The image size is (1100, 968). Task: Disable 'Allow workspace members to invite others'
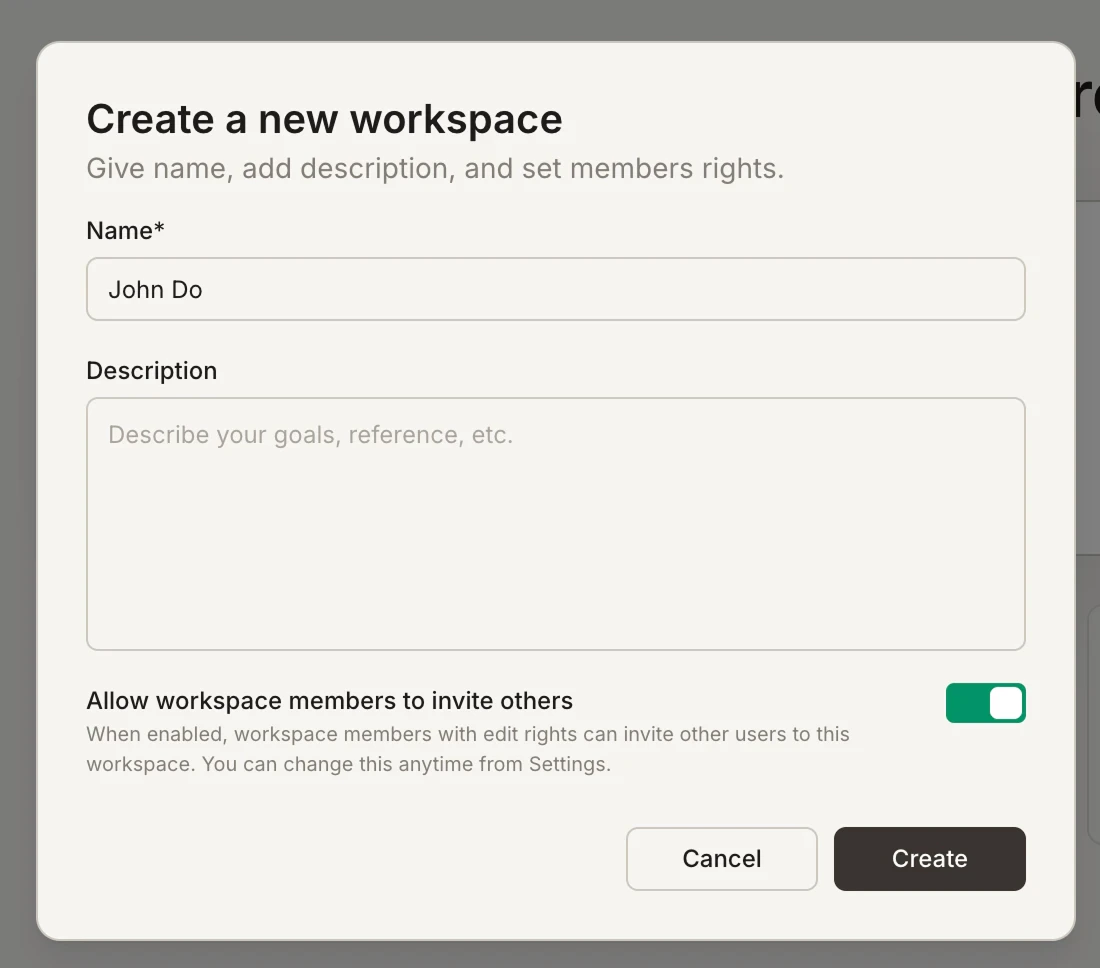click(985, 703)
